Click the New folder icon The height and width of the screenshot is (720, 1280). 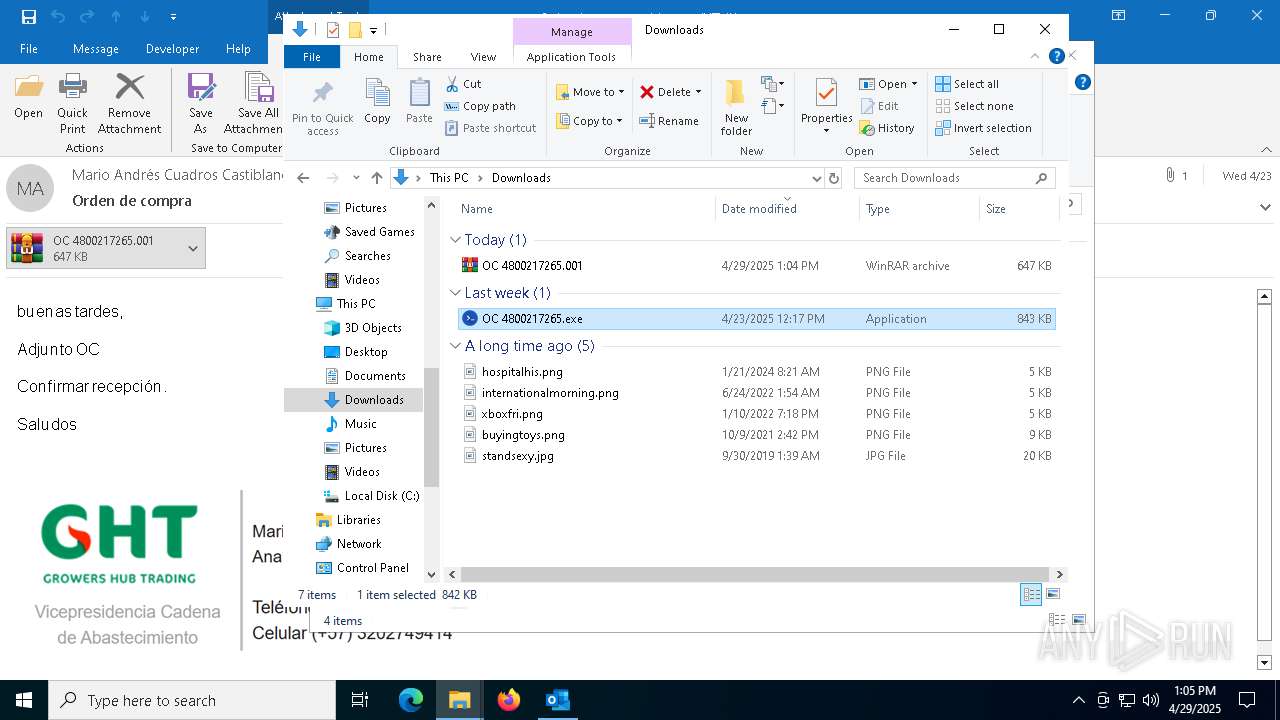tap(736, 93)
